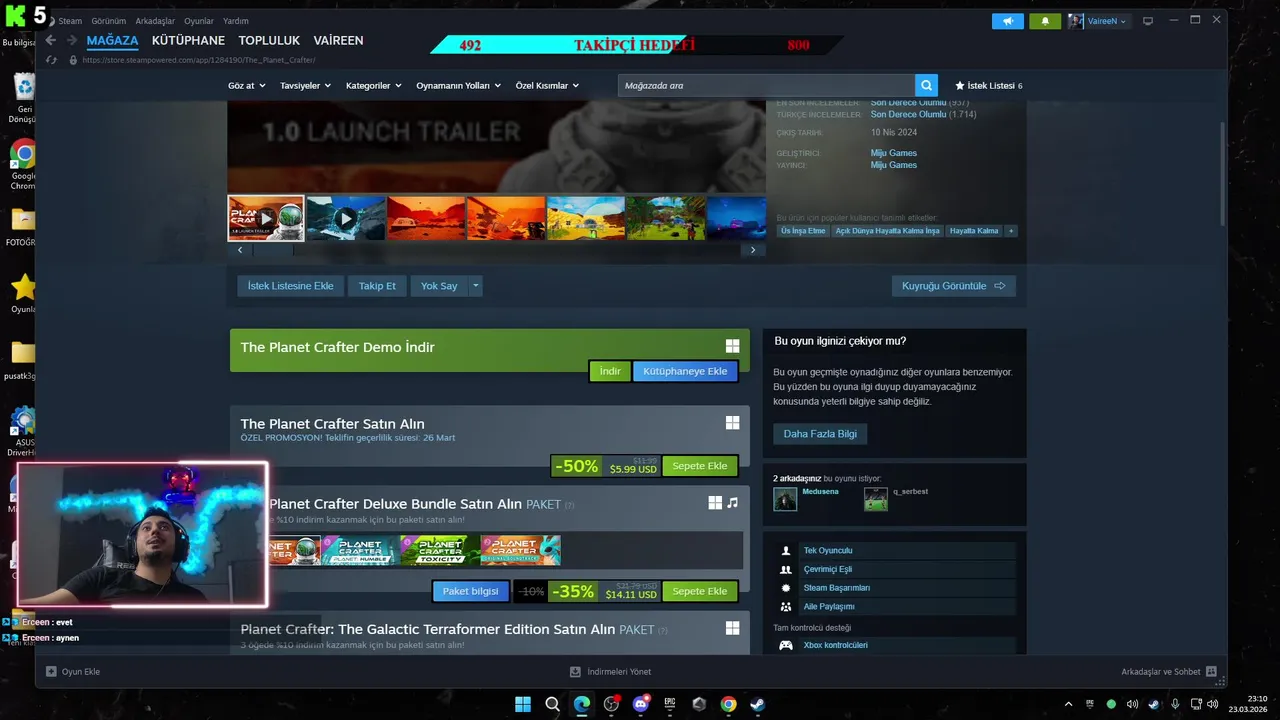
Task: Click the left arrow of the thumbnail strip
Action: tap(240, 250)
